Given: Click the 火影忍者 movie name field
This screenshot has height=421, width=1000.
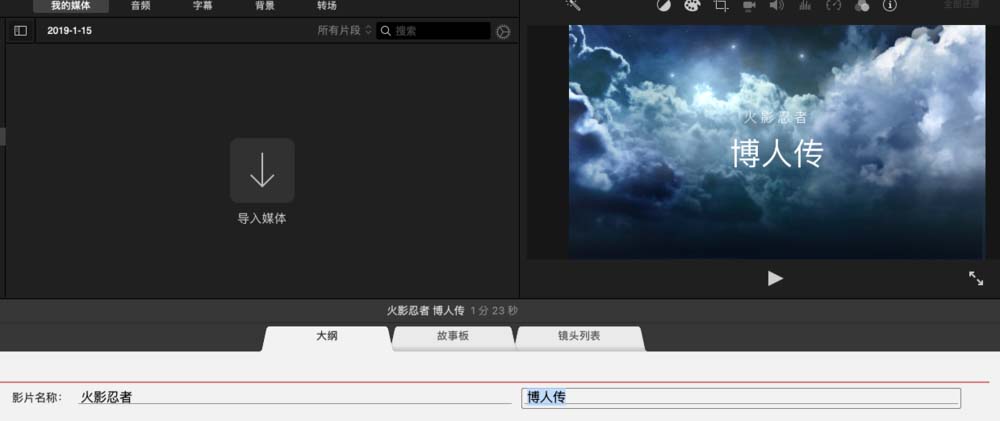Looking at the screenshot, I should click(x=295, y=397).
